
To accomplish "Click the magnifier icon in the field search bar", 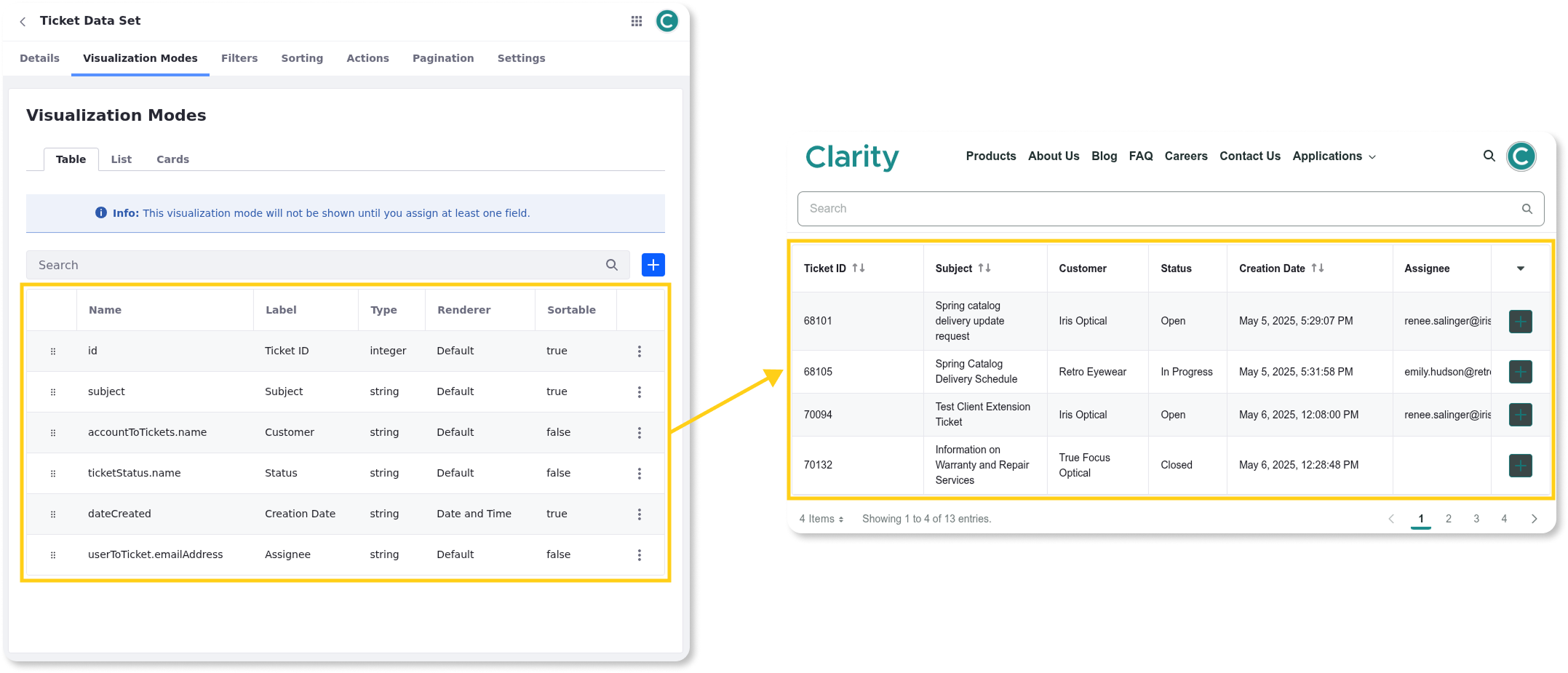I will coord(611,265).
